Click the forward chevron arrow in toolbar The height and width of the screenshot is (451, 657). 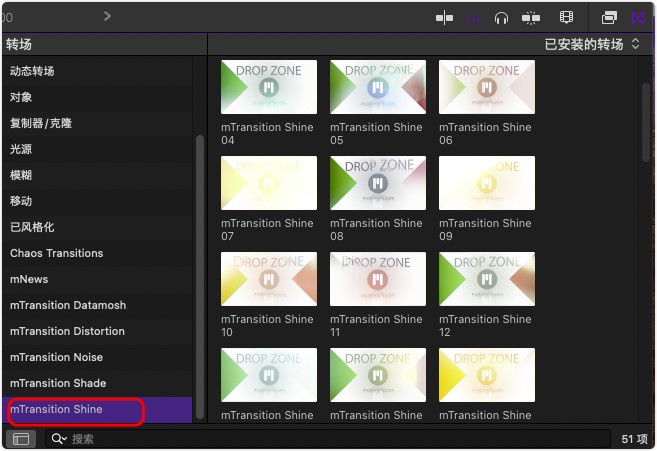[107, 16]
